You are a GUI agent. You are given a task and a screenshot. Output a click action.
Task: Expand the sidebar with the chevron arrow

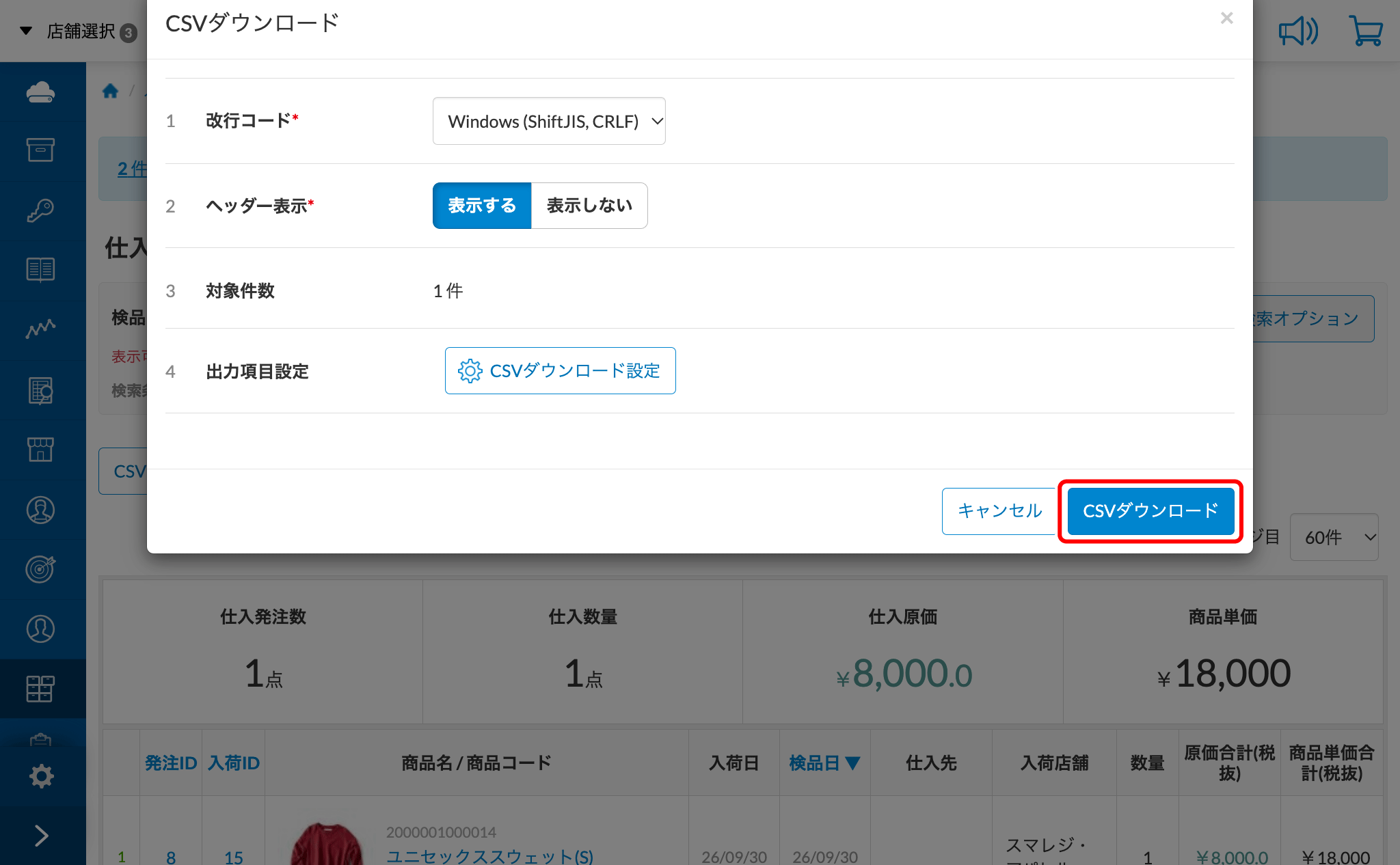pyautogui.click(x=41, y=836)
